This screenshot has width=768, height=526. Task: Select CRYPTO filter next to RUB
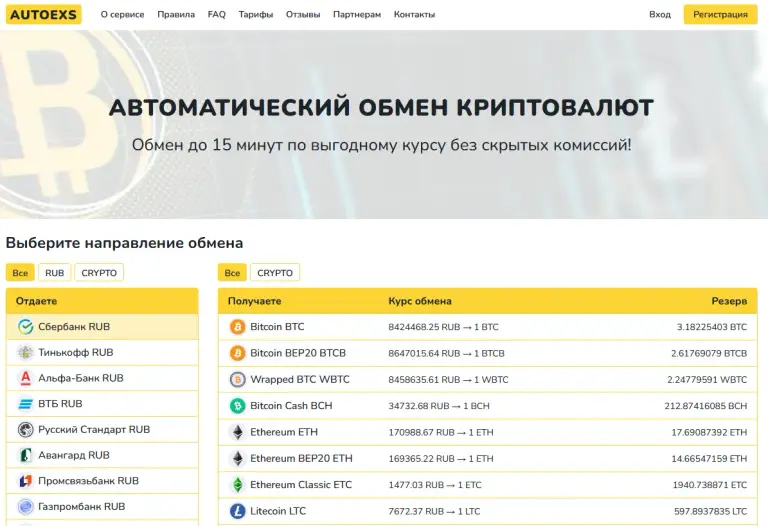[x=99, y=273]
